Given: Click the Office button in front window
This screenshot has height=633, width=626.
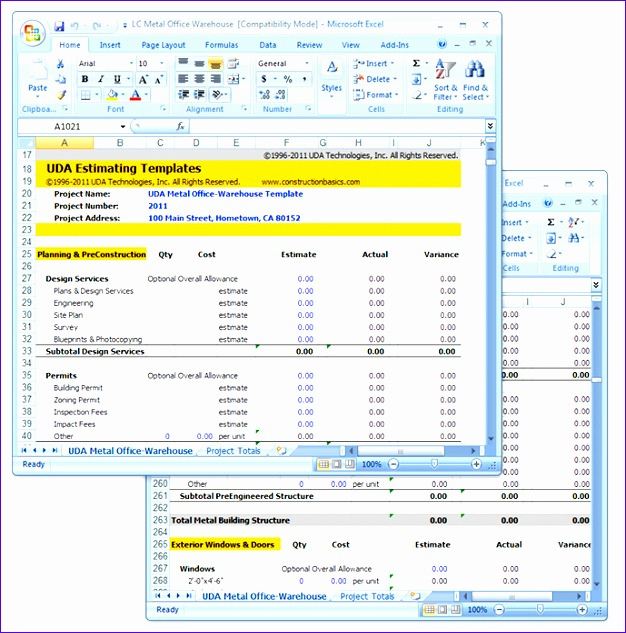Looking at the screenshot, I should (32, 33).
